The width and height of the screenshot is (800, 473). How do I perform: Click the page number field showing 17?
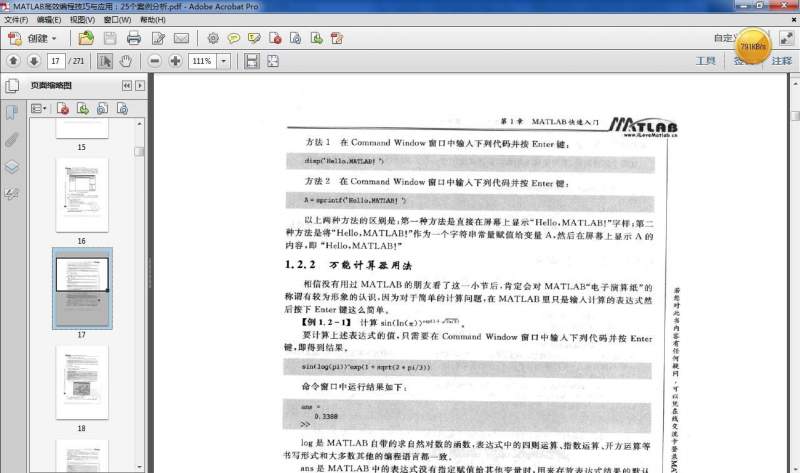tap(56, 61)
